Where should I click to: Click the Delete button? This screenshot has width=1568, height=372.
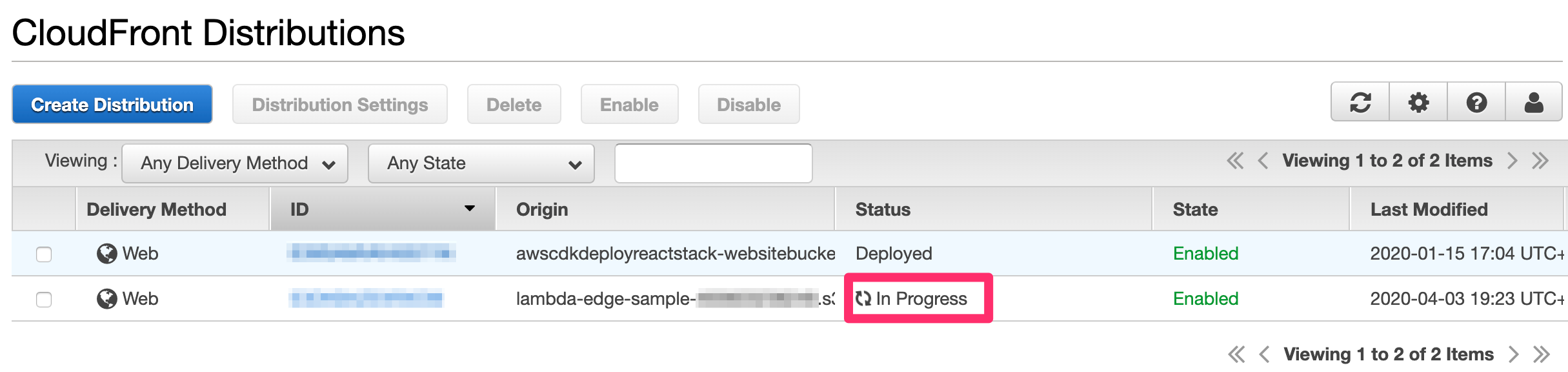tap(514, 104)
